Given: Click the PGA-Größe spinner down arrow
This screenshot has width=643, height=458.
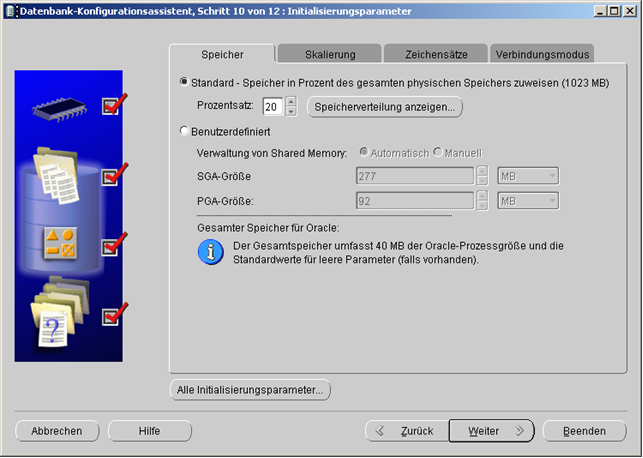Looking at the screenshot, I should (x=482, y=205).
